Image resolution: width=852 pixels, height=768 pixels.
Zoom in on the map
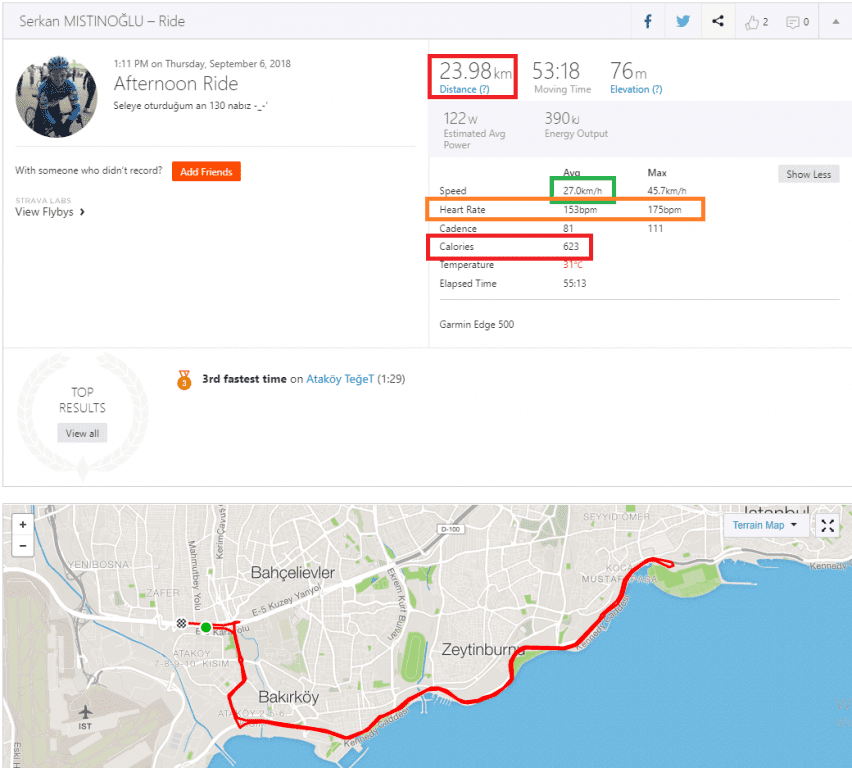[23, 524]
